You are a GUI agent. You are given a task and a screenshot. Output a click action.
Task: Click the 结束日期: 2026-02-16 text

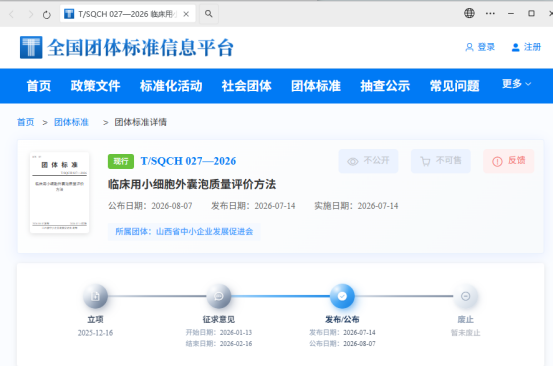click(219, 344)
